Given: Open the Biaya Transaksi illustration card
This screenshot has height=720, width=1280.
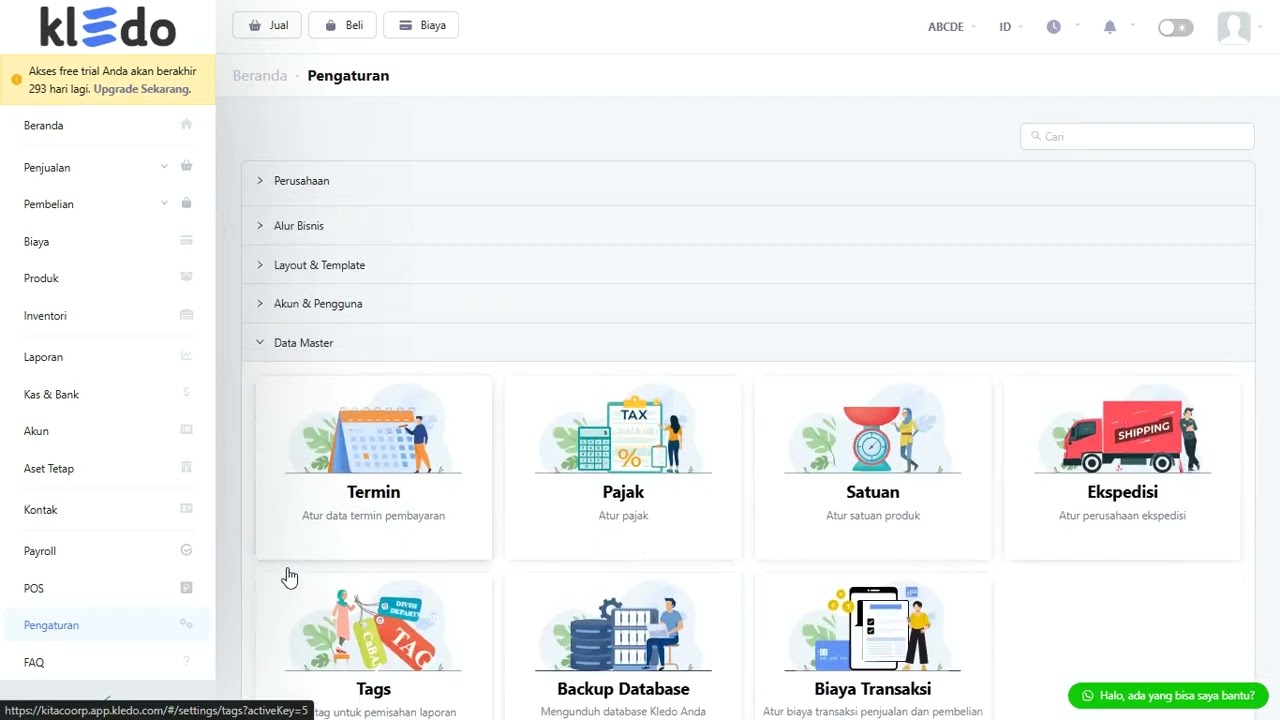Looking at the screenshot, I should tap(873, 646).
